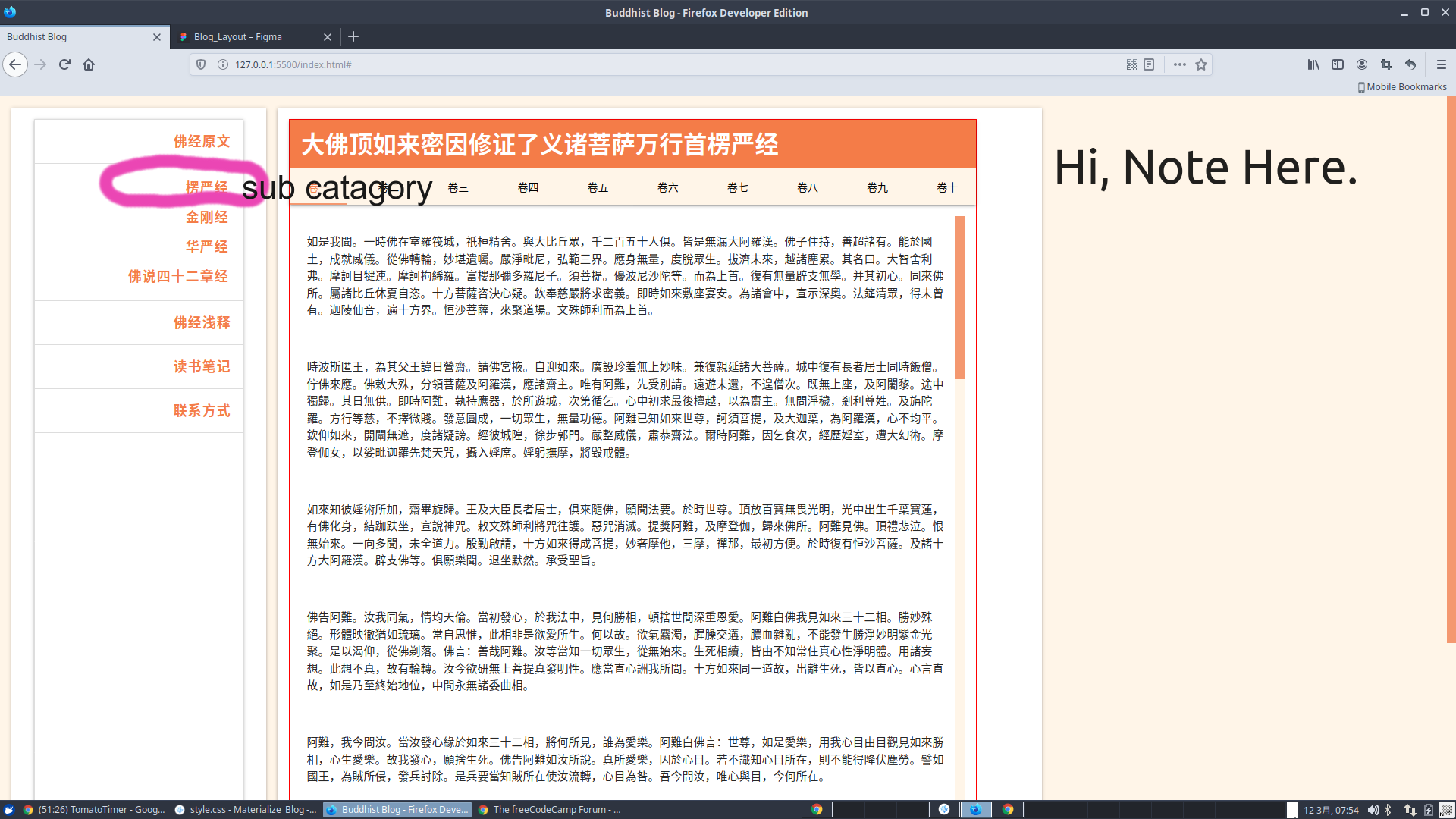Bookmark this page with the star icon
Image resolution: width=1456 pixels, height=819 pixels.
coord(1201,64)
